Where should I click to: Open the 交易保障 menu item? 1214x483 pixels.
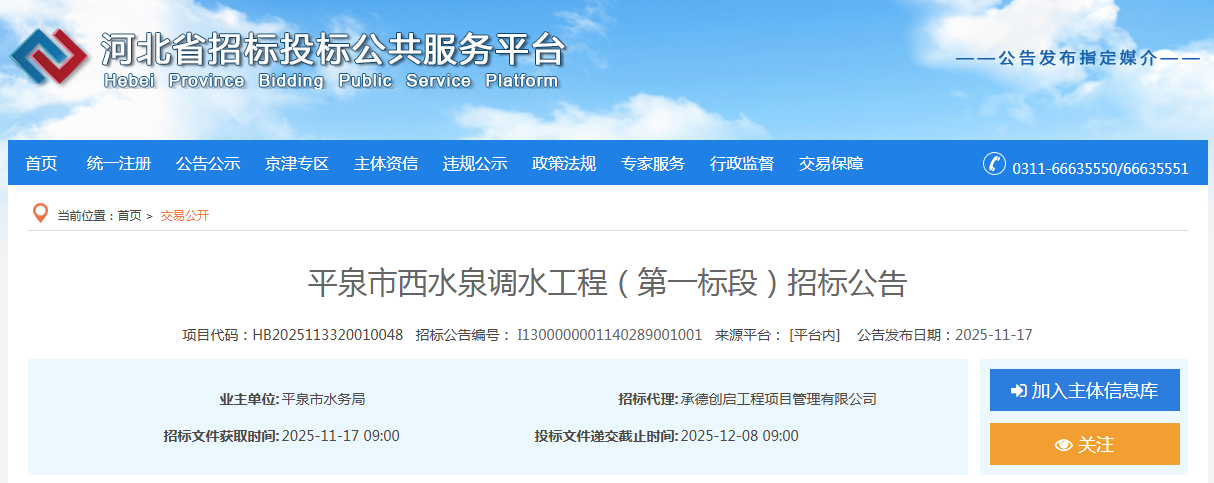tap(831, 164)
